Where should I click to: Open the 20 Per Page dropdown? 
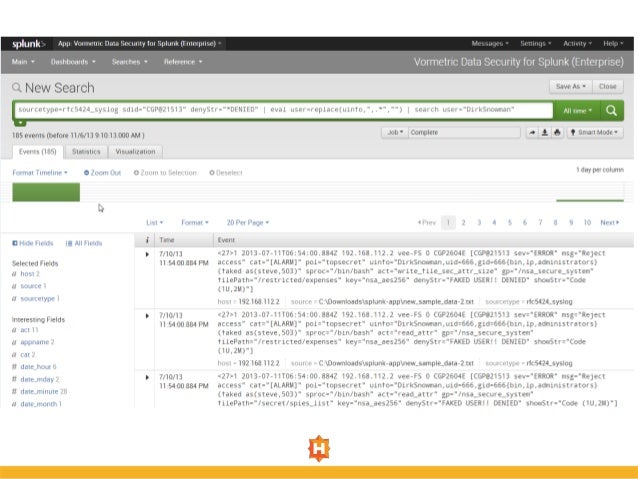pyautogui.click(x=248, y=223)
